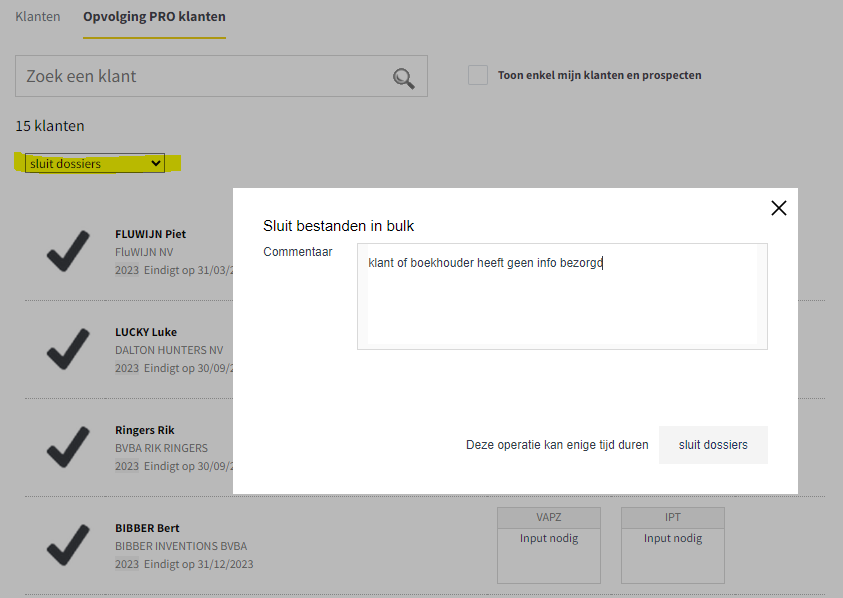The width and height of the screenshot is (843, 598).
Task: Close the bulk close dialog with X
Action: tap(779, 208)
